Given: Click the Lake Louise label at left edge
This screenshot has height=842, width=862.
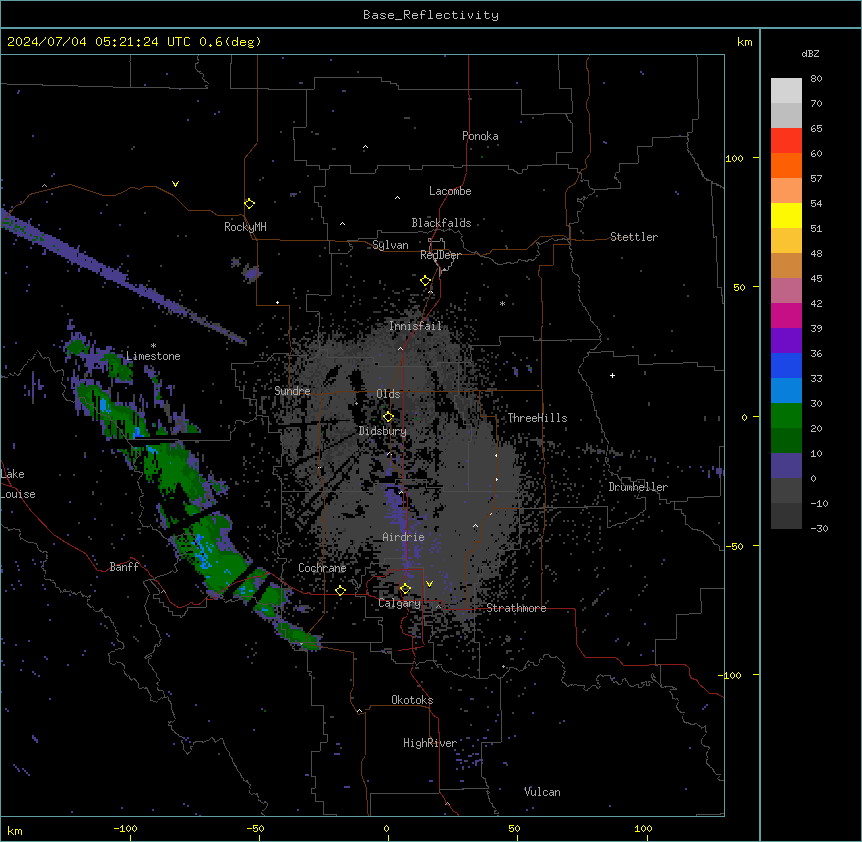Looking at the screenshot, I should click(18, 484).
